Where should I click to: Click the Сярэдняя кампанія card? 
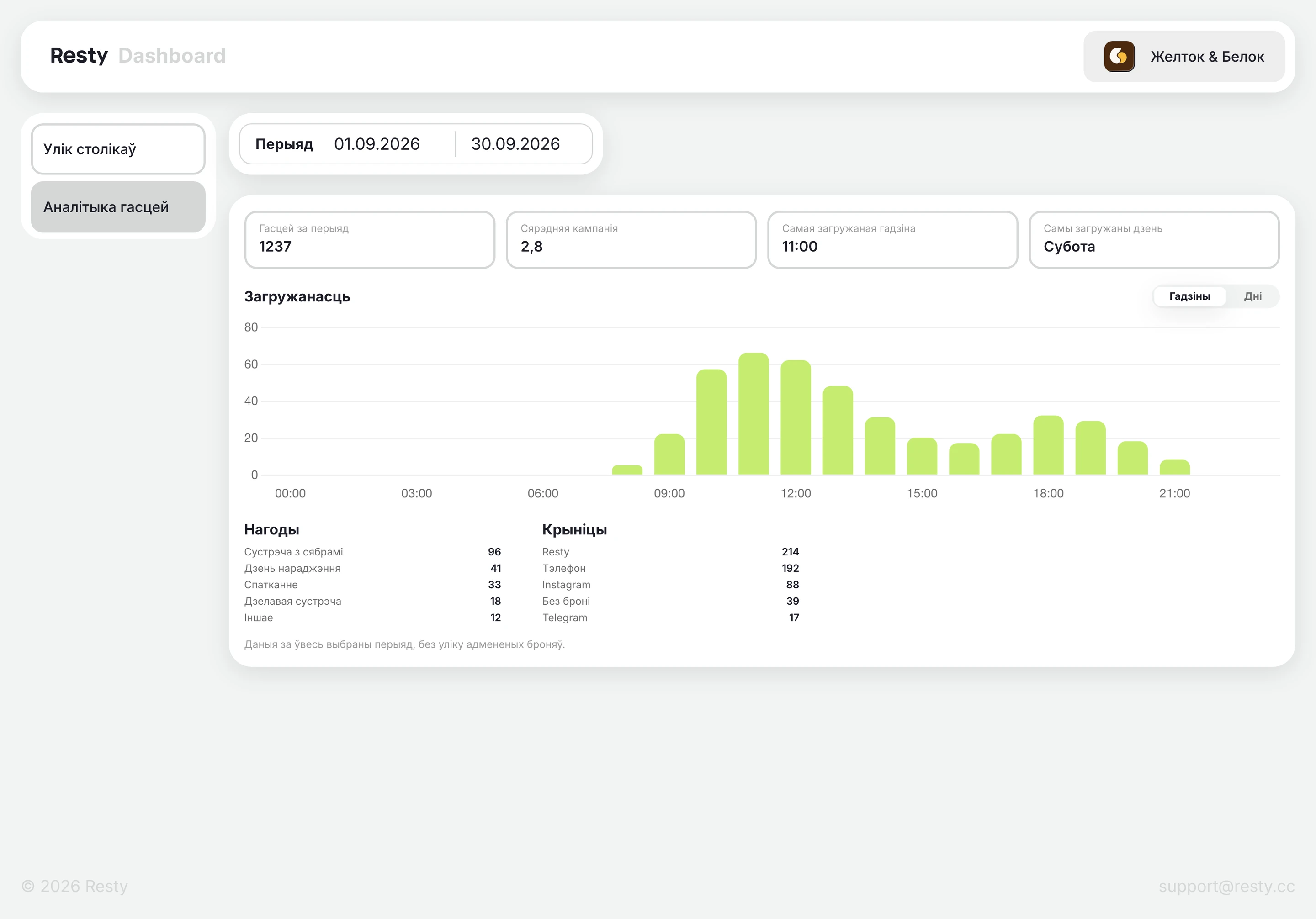[631, 239]
